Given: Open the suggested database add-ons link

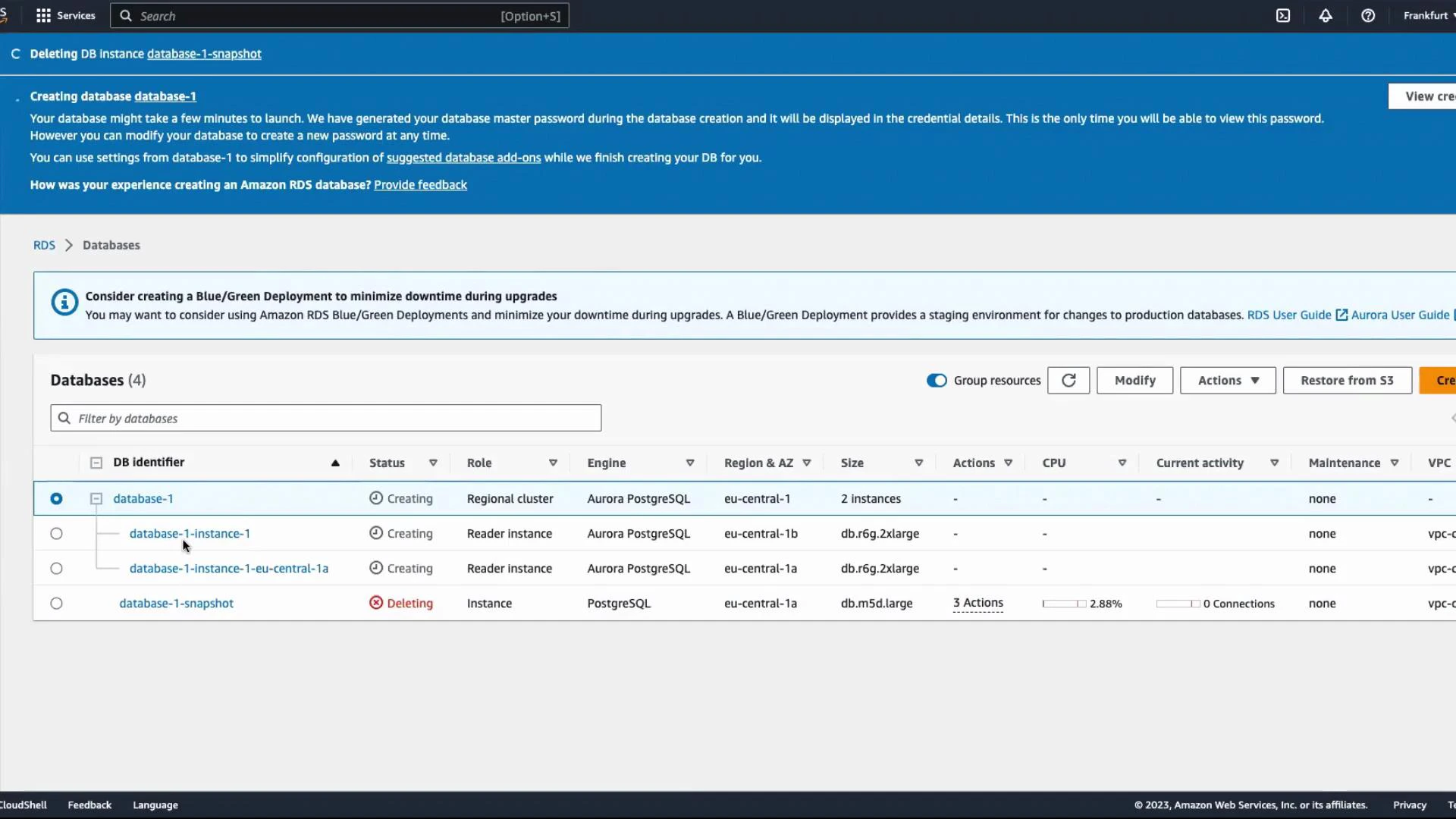Looking at the screenshot, I should [463, 158].
